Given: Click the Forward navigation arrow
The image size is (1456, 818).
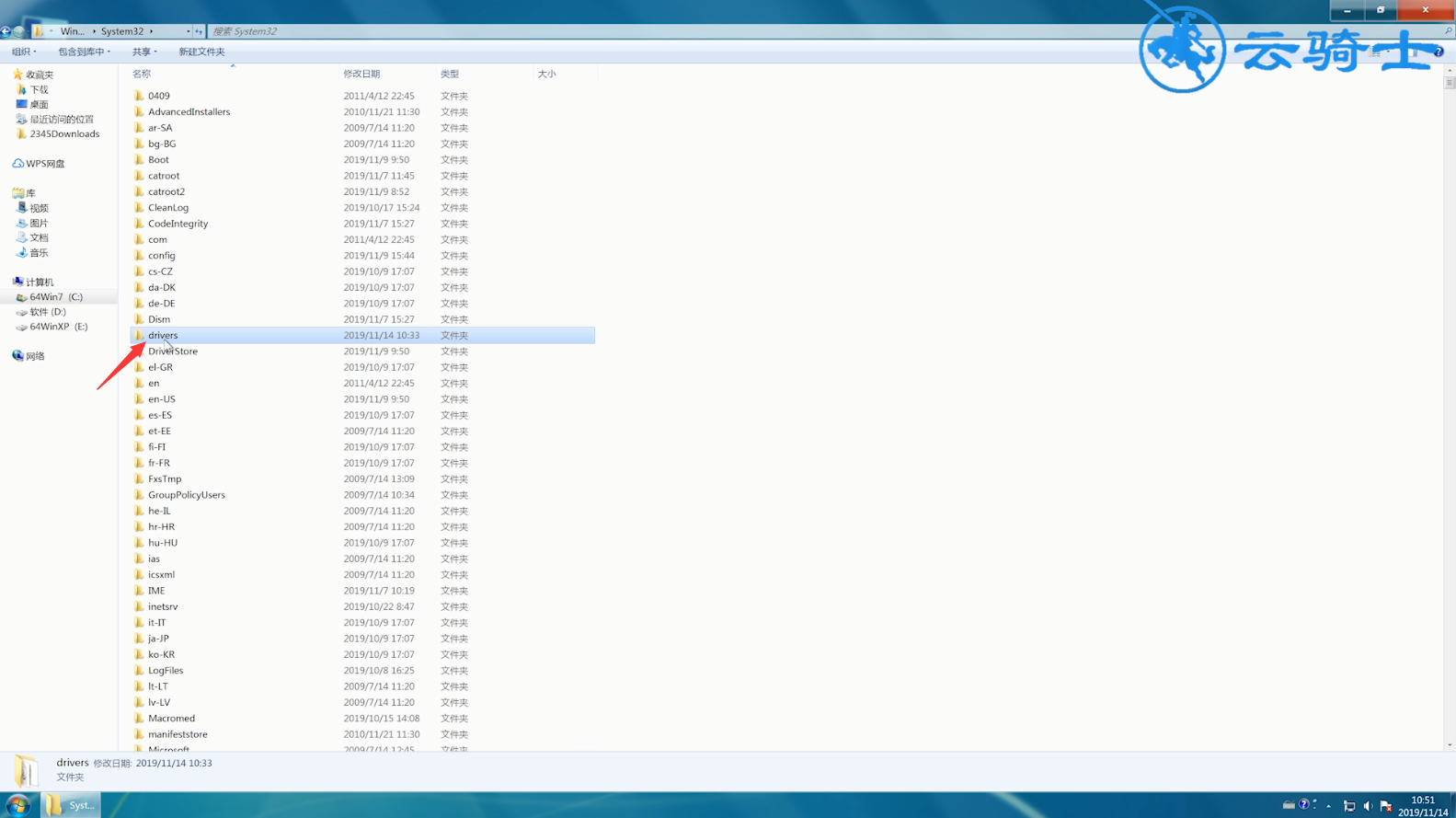Looking at the screenshot, I should pyautogui.click(x=18, y=31).
